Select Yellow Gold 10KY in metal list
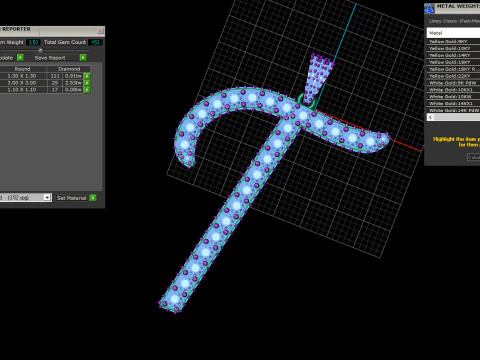The height and width of the screenshot is (360, 480). pyautogui.click(x=453, y=48)
